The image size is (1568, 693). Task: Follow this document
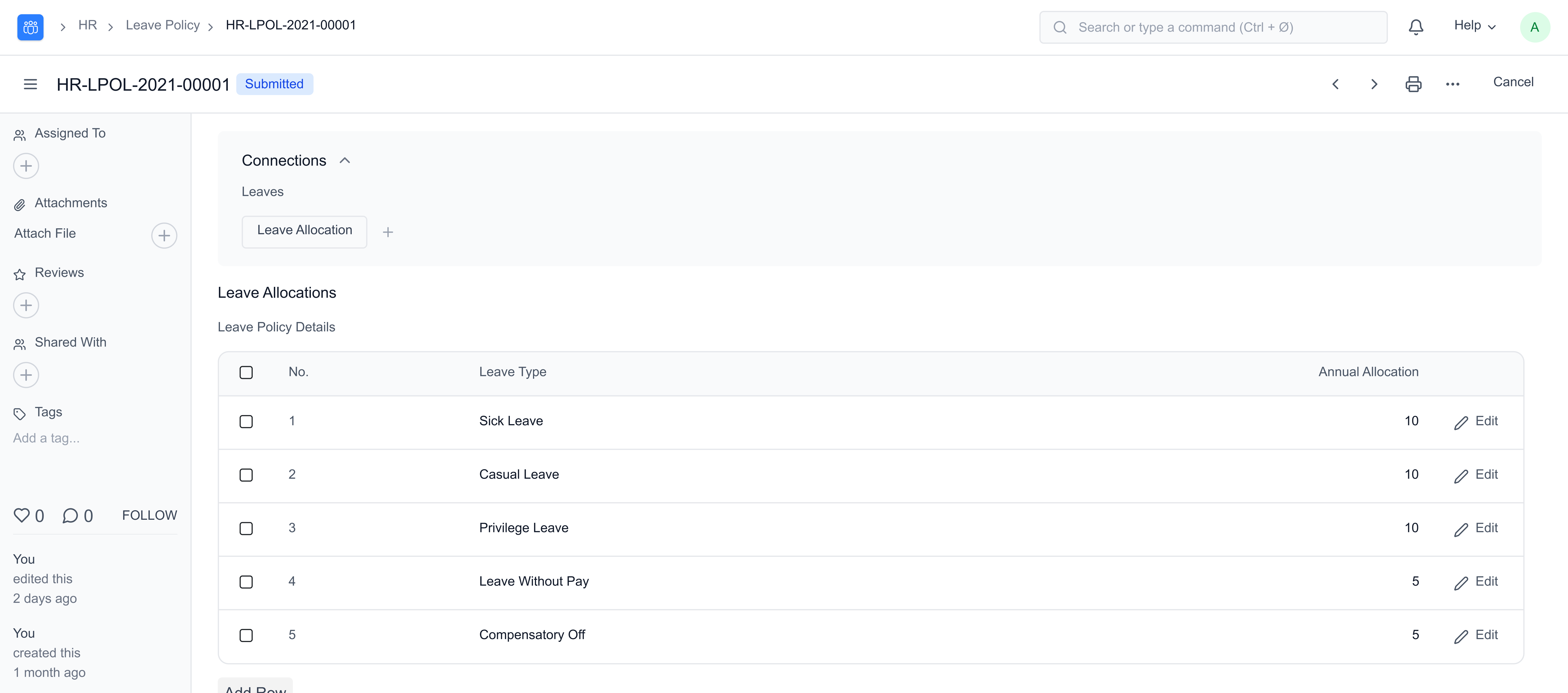click(x=150, y=515)
